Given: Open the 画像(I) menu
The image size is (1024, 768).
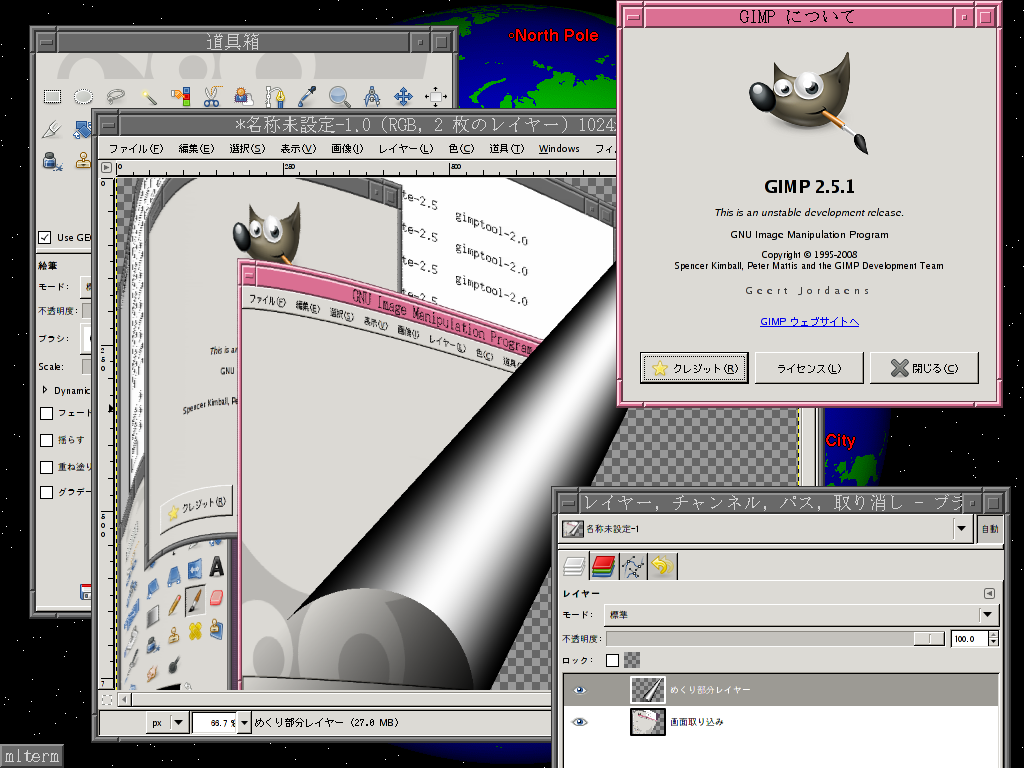Looking at the screenshot, I should [347, 149].
